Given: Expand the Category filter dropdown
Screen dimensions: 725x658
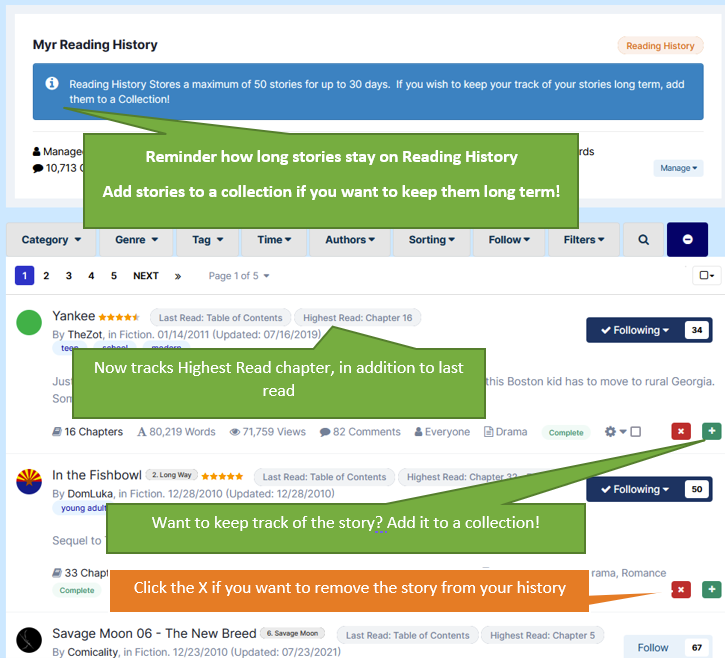Looking at the screenshot, I should coord(51,240).
